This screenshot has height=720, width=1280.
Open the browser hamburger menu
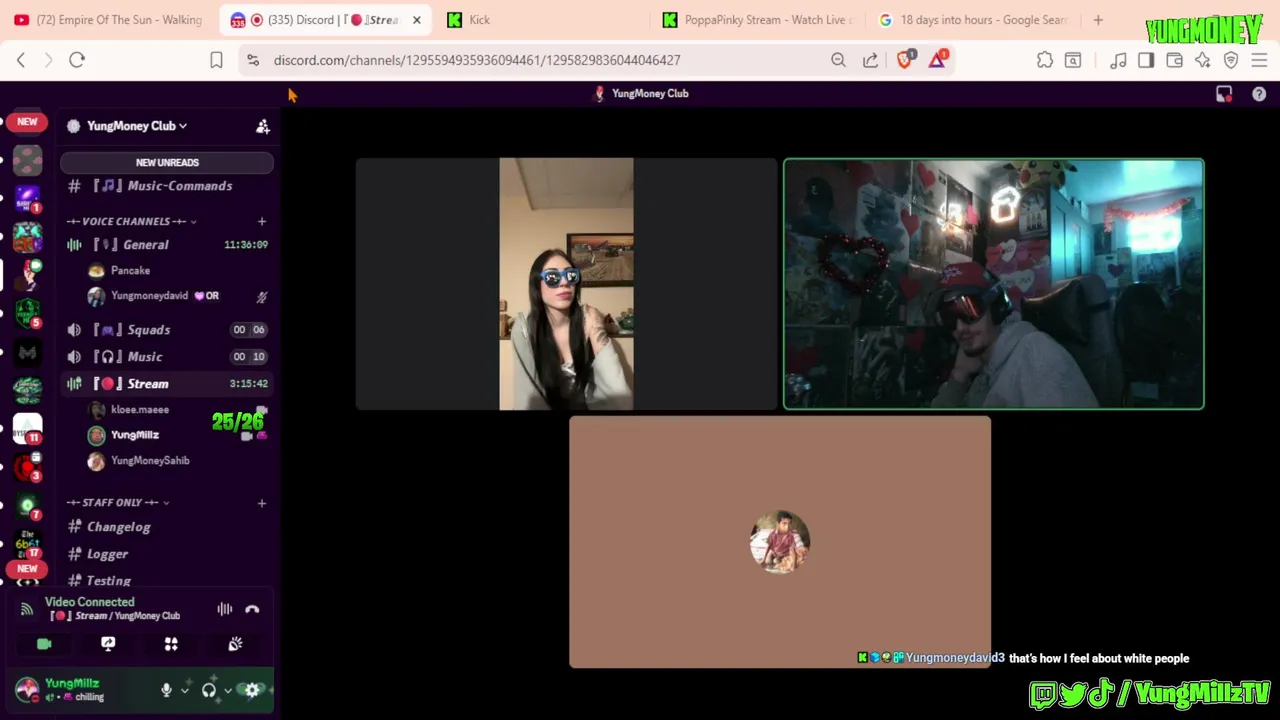click(1259, 60)
